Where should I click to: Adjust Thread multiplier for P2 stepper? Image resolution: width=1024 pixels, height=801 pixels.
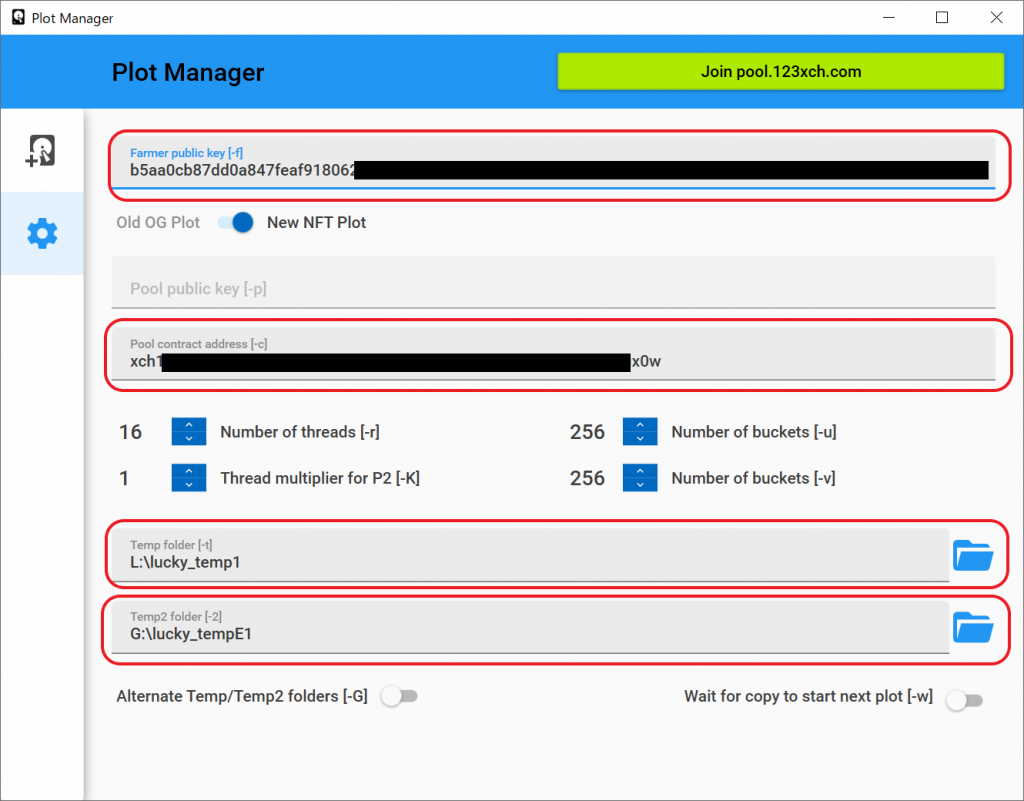click(188, 478)
